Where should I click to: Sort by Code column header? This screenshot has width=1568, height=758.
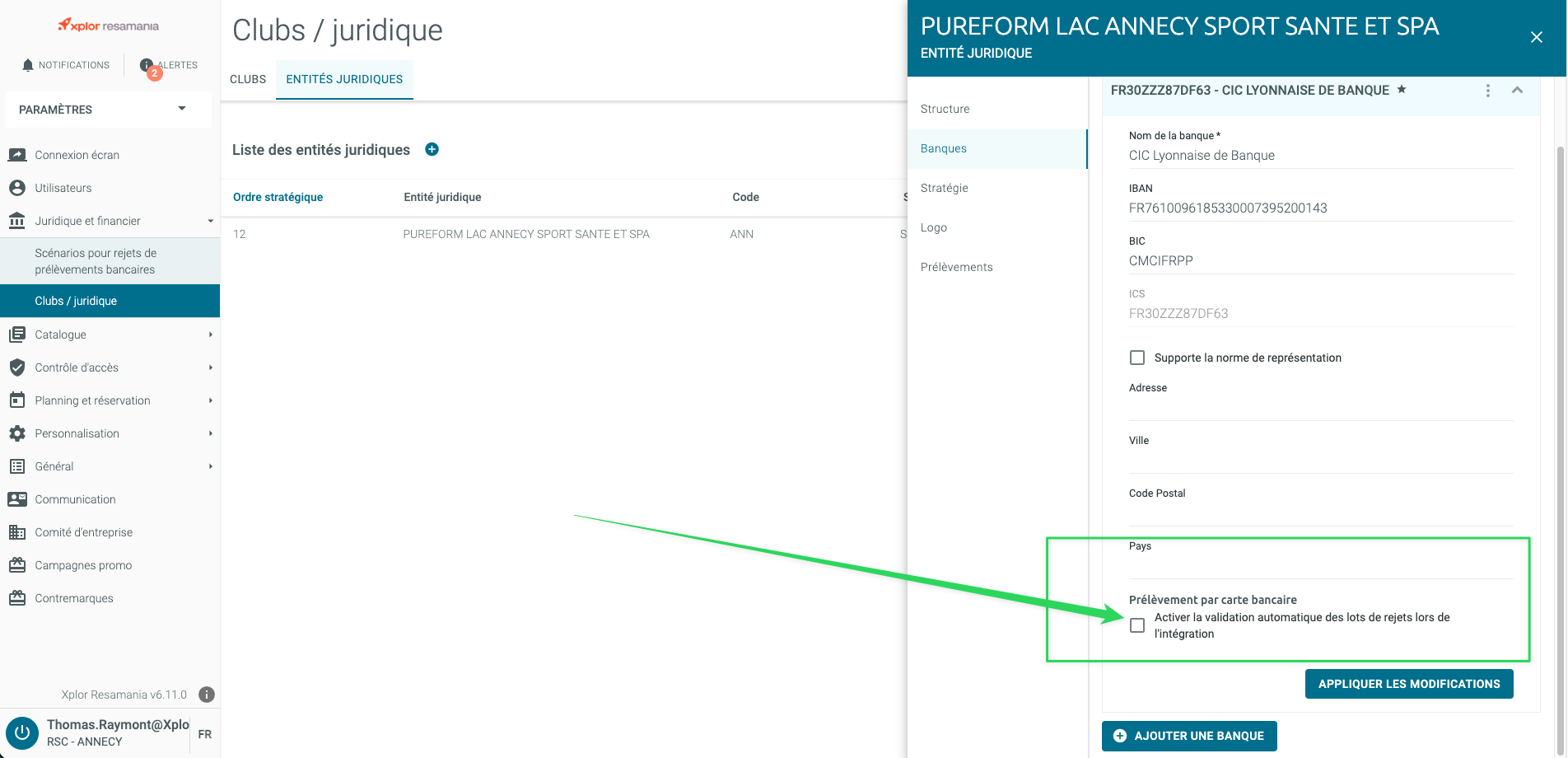(x=745, y=197)
